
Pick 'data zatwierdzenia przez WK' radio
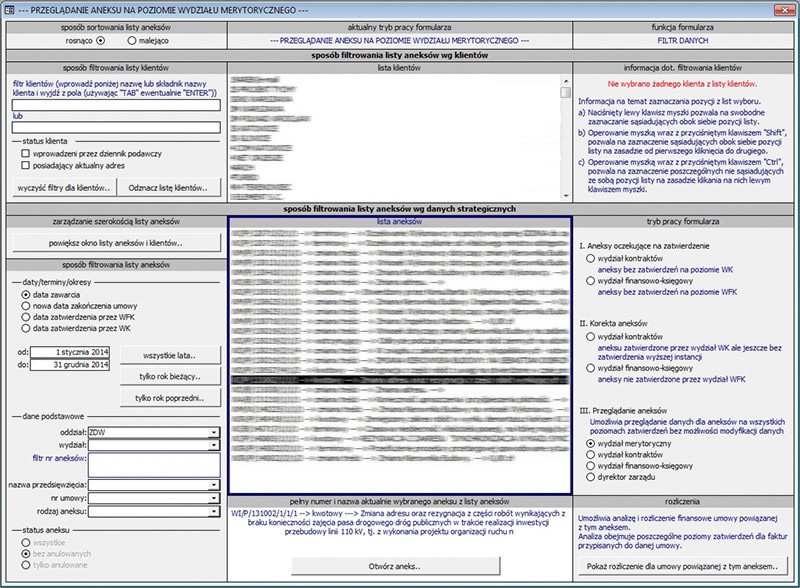pyautogui.click(x=26, y=328)
